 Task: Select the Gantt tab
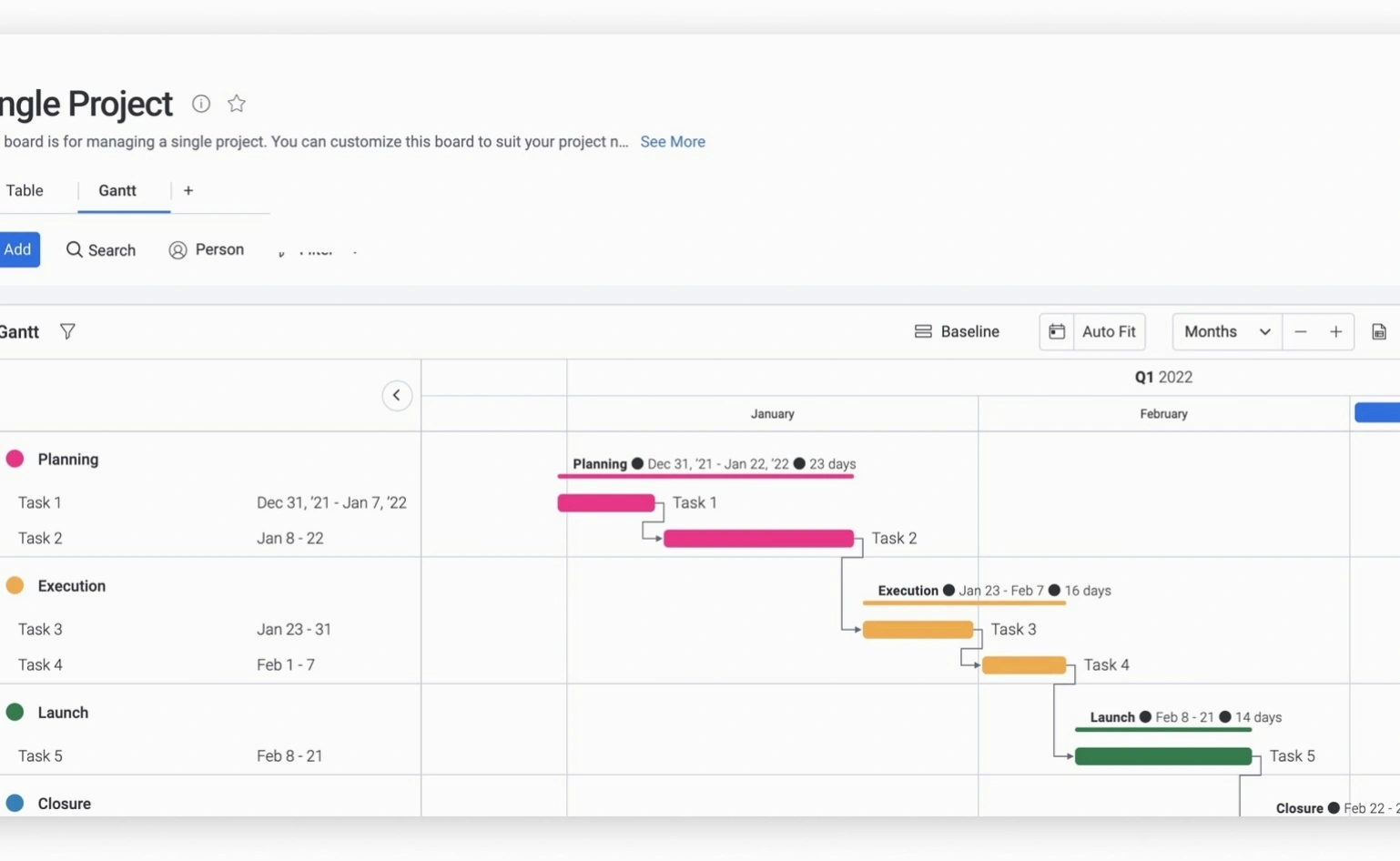coord(117,190)
